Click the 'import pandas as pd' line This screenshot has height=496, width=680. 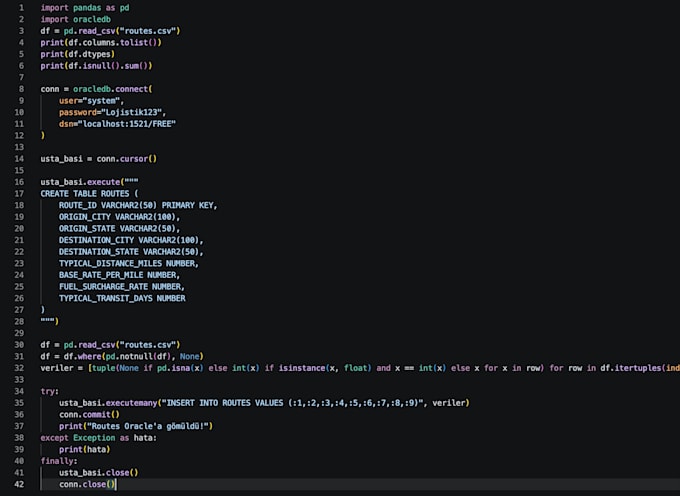pyautogui.click(x=85, y=8)
